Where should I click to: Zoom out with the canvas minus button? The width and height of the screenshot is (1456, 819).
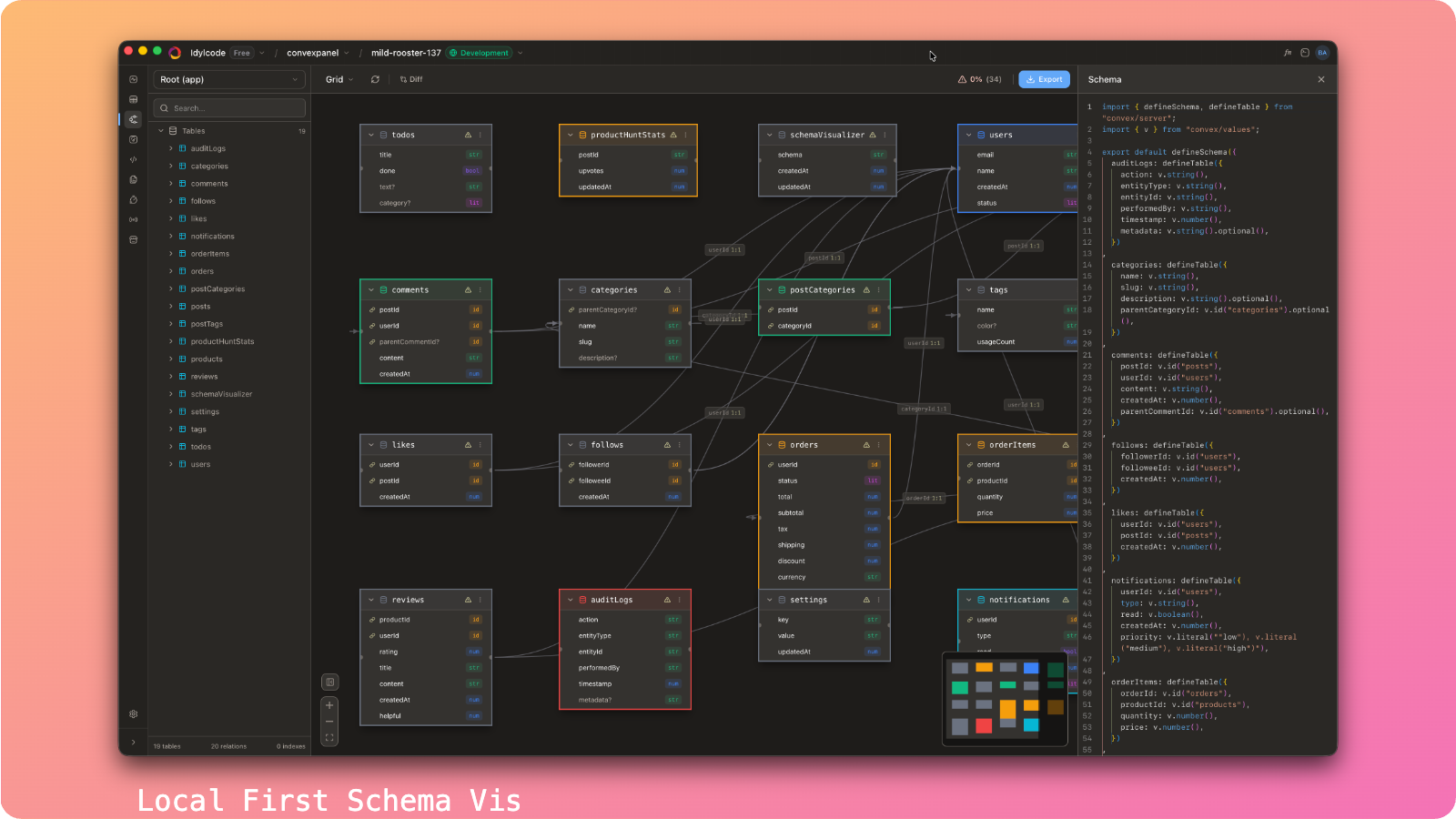point(329,722)
